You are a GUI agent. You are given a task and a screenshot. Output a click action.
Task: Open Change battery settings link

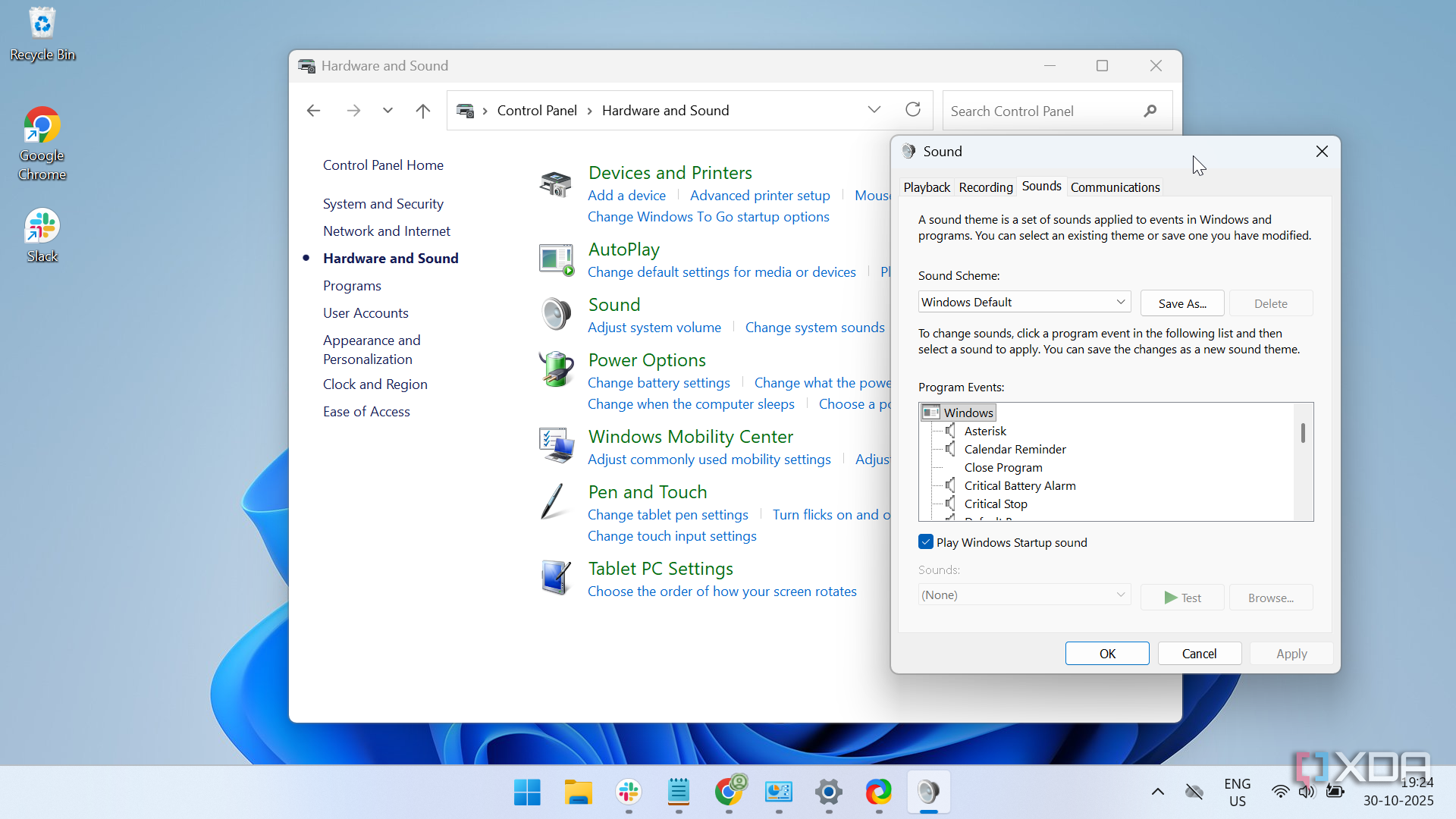pyautogui.click(x=659, y=383)
